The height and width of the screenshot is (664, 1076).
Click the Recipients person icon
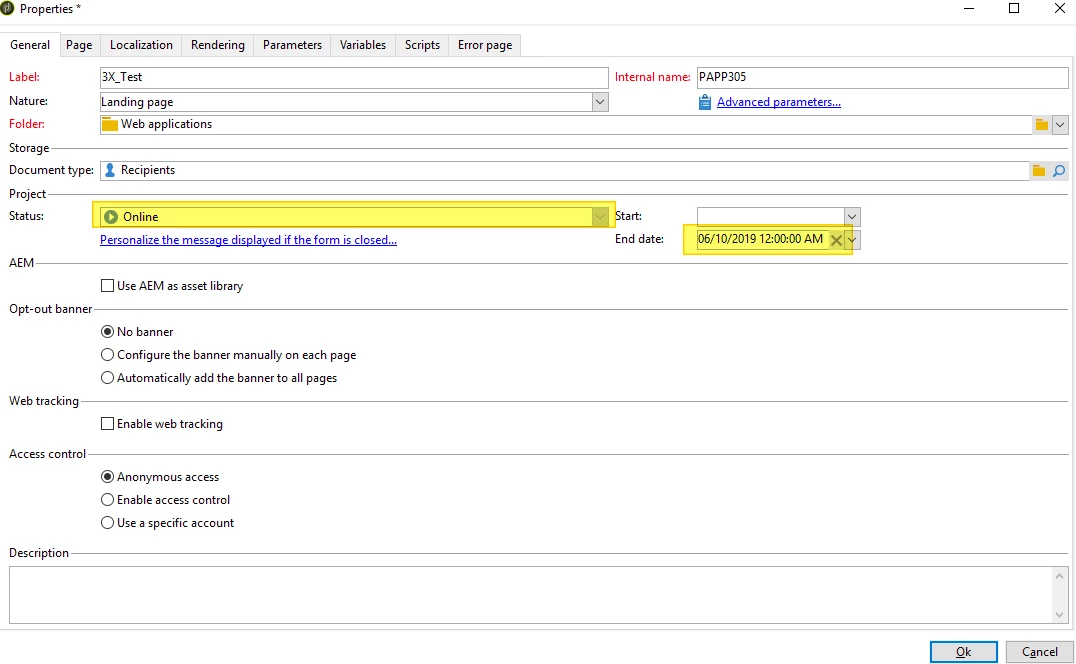point(110,170)
